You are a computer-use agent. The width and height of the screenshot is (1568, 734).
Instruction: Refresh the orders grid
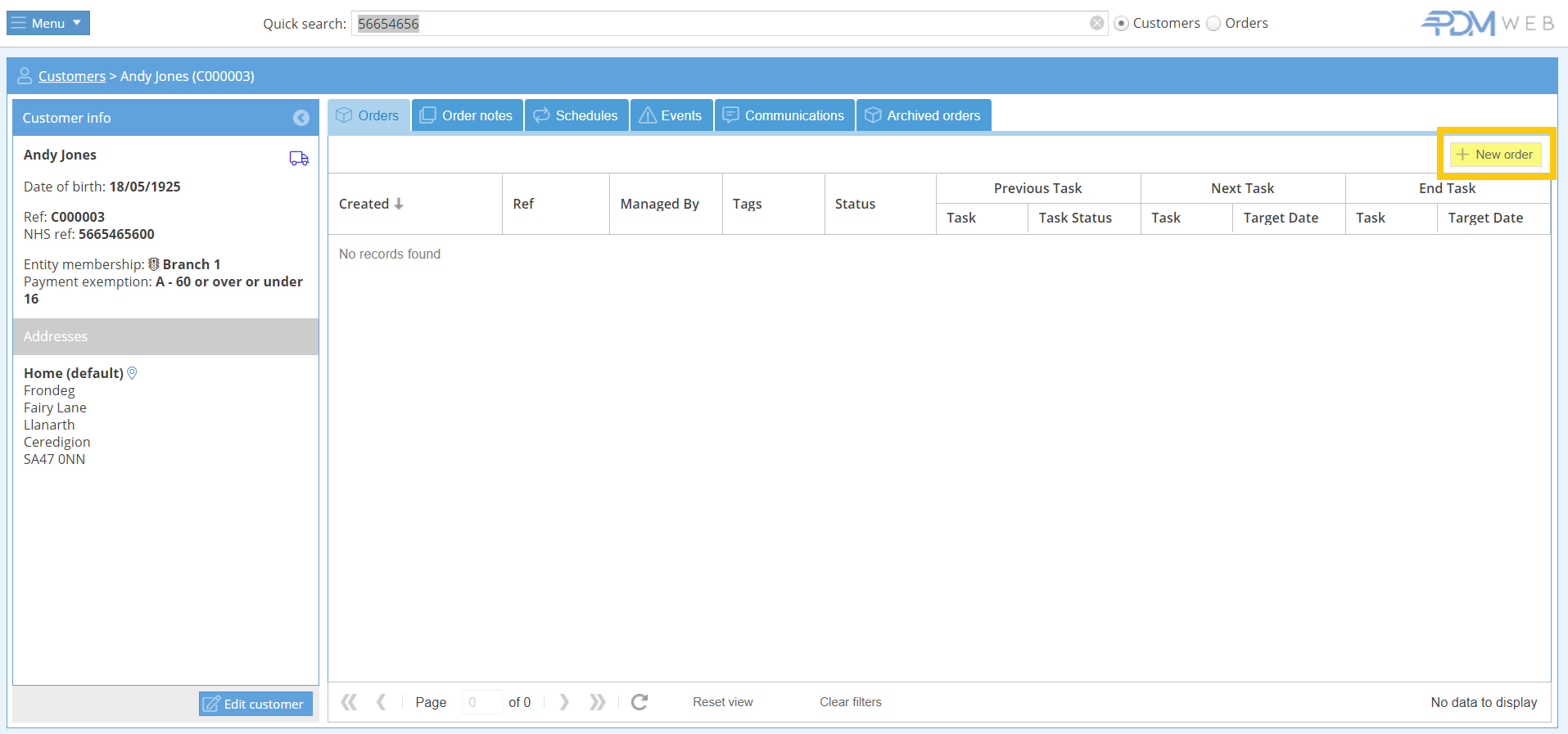point(639,702)
